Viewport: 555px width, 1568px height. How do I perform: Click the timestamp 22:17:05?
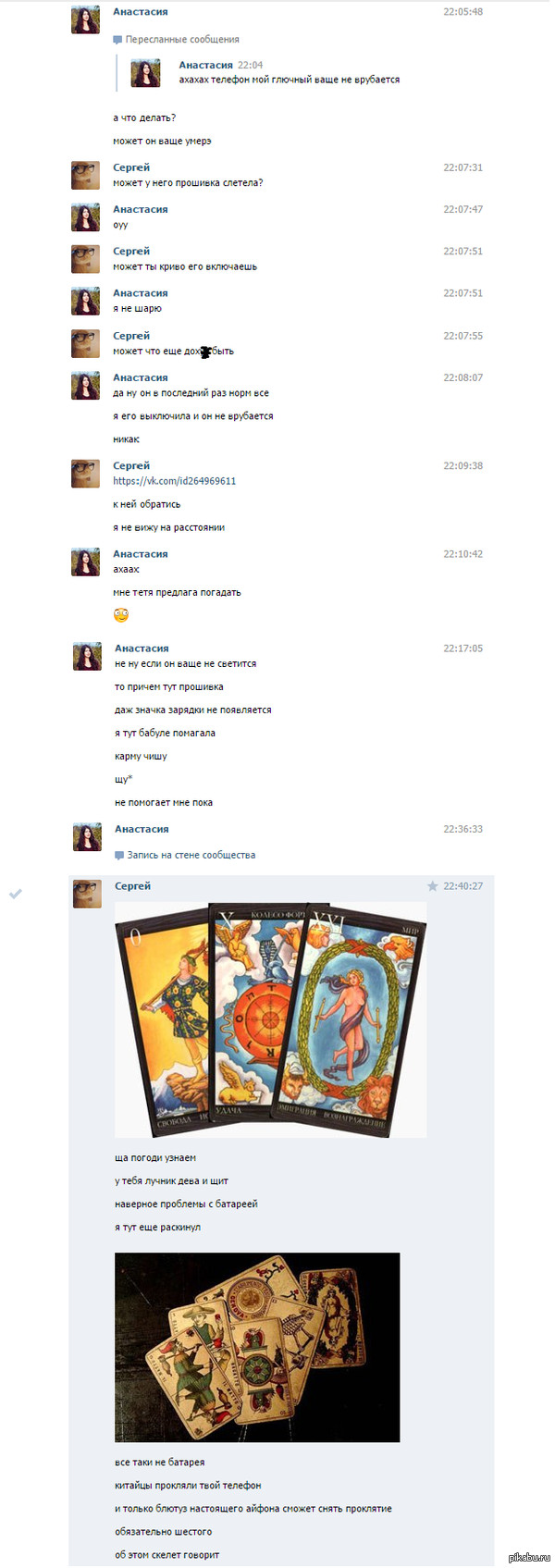click(x=462, y=648)
